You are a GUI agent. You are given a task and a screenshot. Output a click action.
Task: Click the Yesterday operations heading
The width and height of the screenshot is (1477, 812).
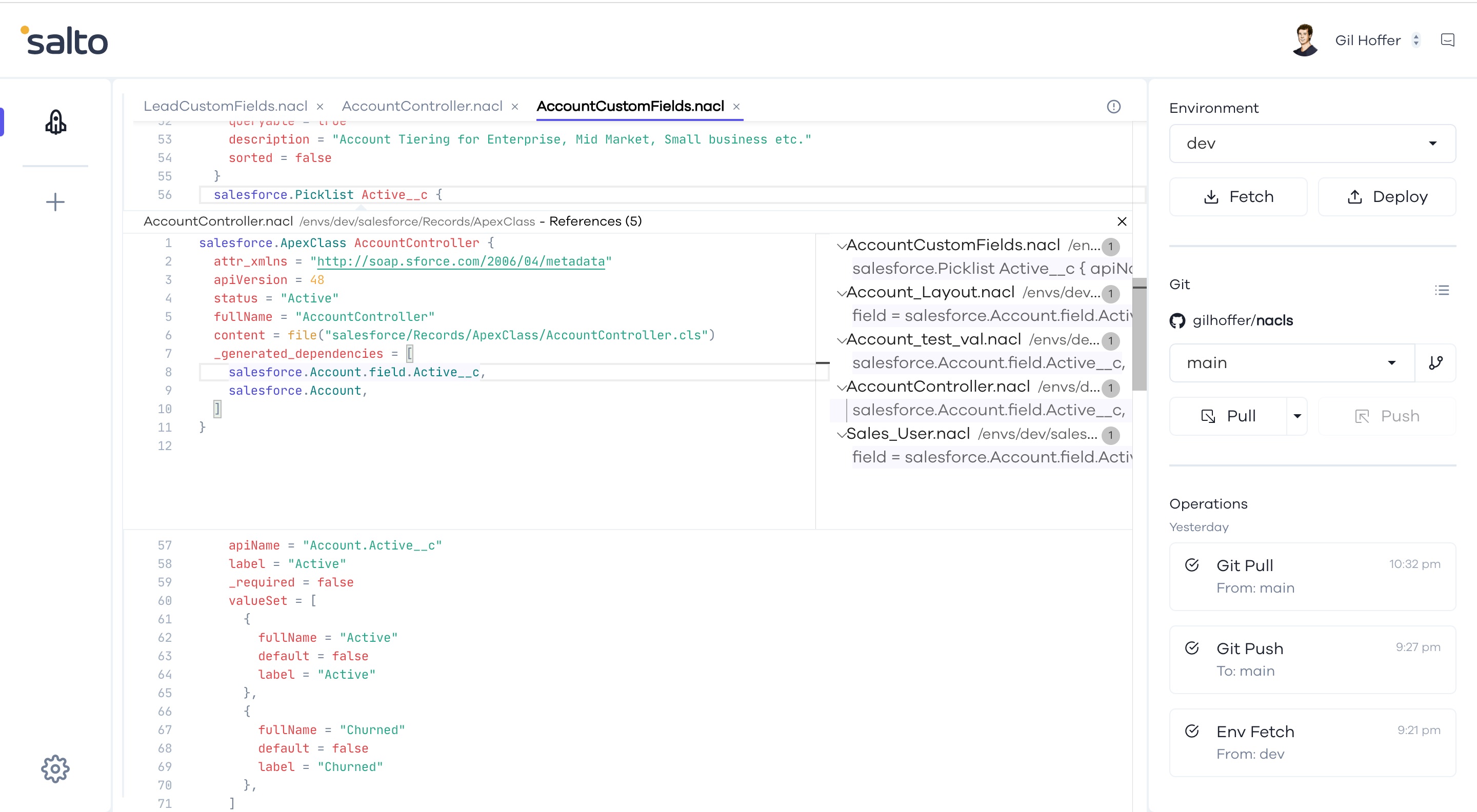tap(1199, 527)
